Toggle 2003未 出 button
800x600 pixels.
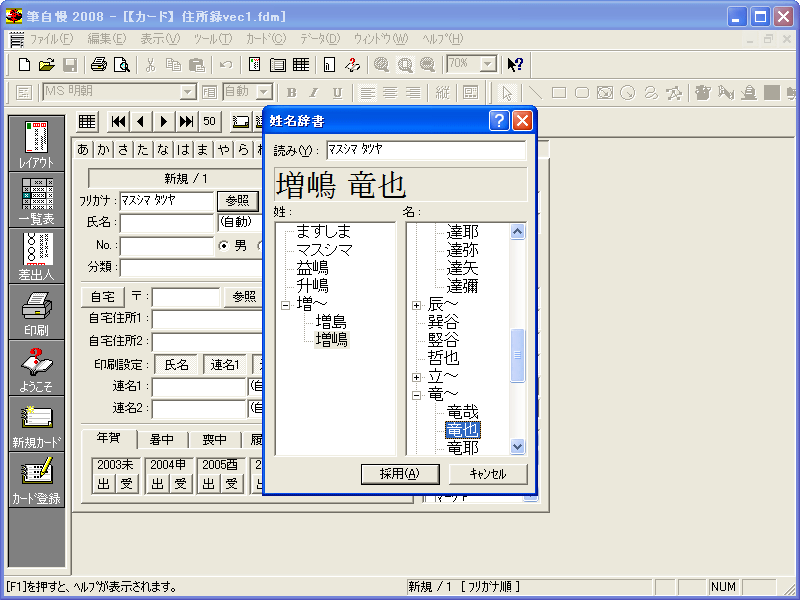pyautogui.click(x=104, y=484)
